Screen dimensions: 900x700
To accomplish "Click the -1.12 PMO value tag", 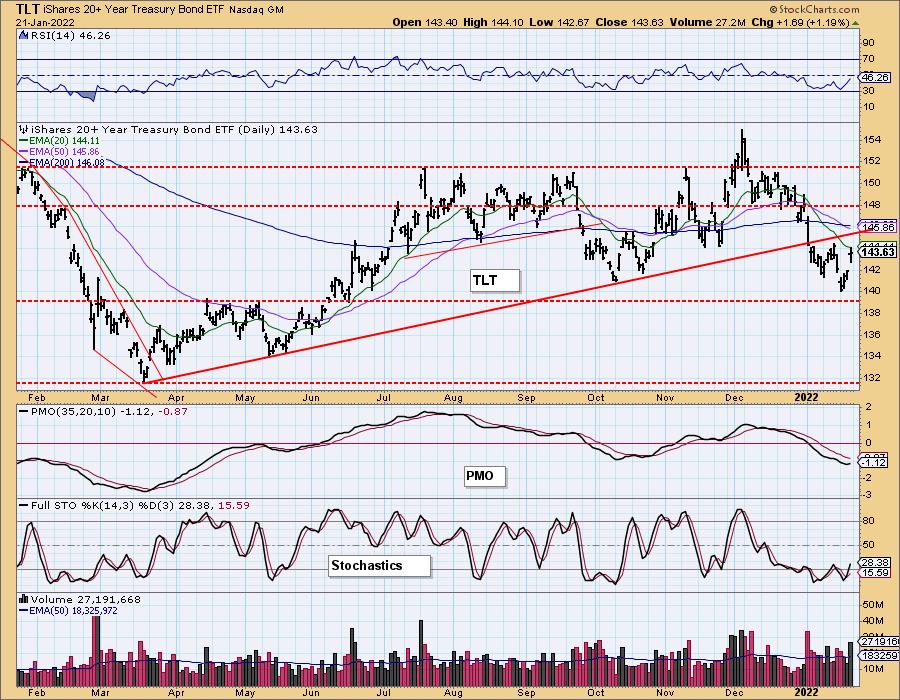I will point(875,463).
